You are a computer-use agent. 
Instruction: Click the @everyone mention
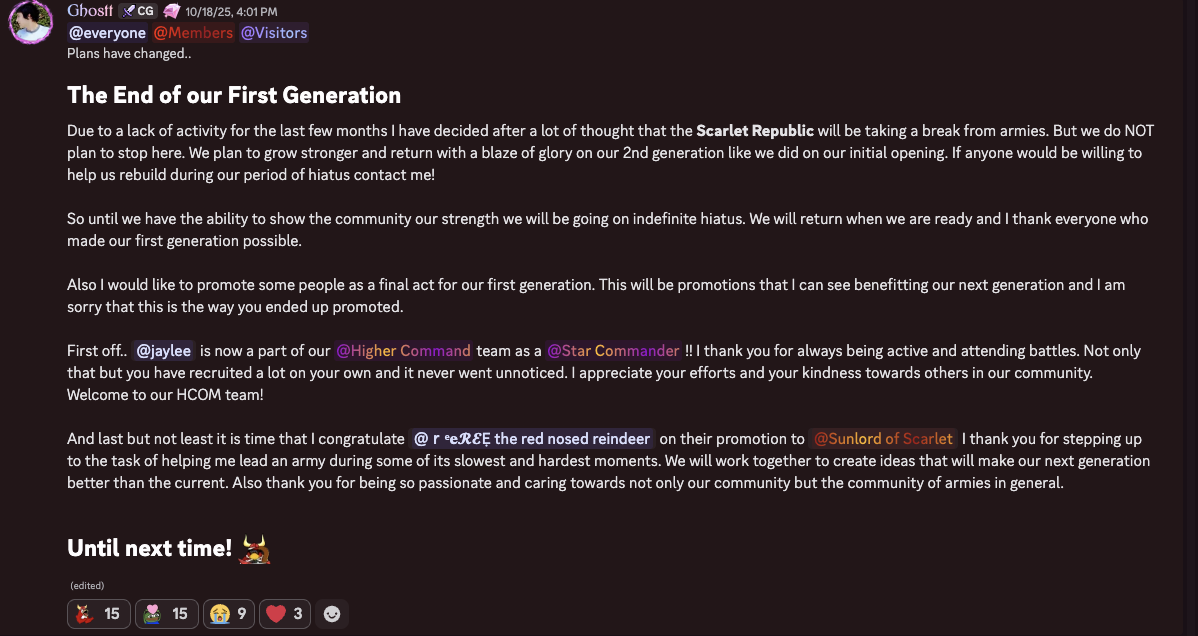[x=107, y=33]
